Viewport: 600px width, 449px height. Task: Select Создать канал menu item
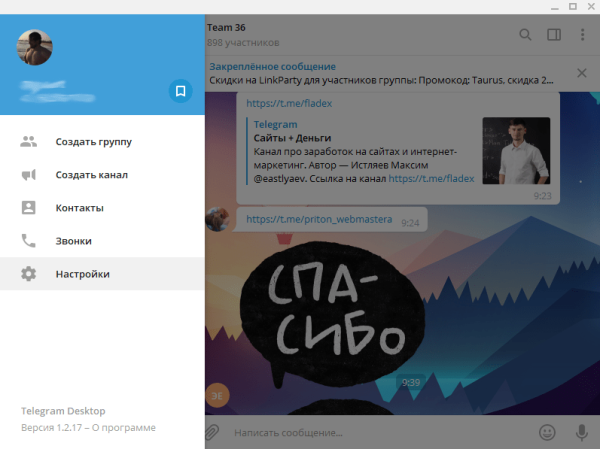point(91,175)
